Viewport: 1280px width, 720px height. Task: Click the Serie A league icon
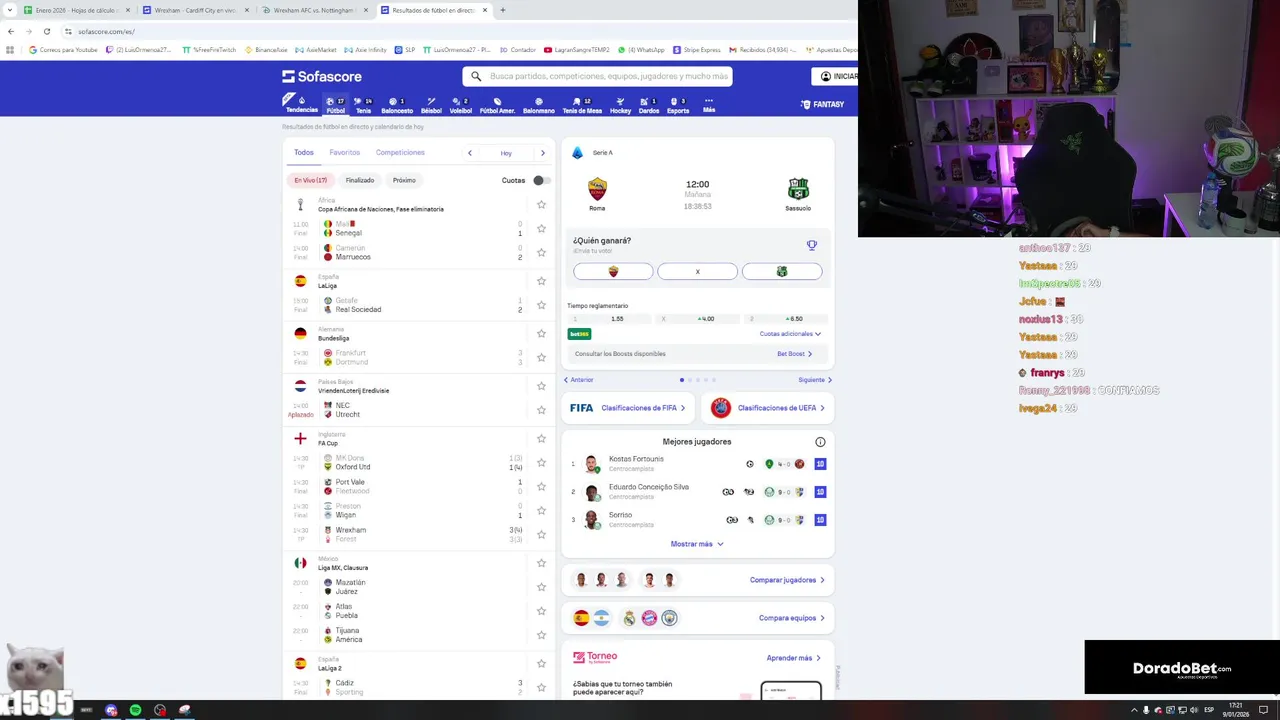pyautogui.click(x=577, y=153)
